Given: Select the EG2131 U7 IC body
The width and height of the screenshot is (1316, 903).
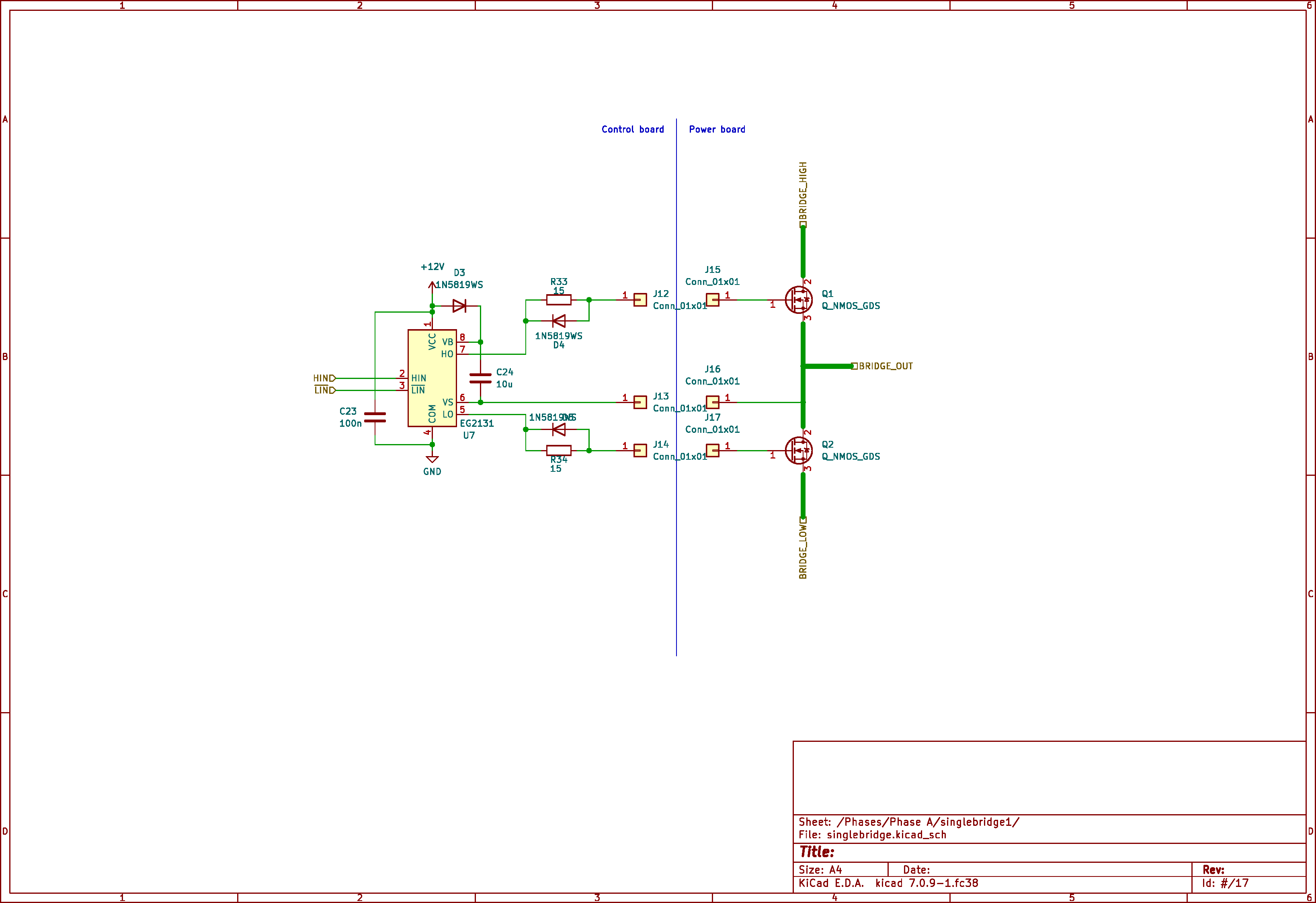Looking at the screenshot, I should pos(431,378).
